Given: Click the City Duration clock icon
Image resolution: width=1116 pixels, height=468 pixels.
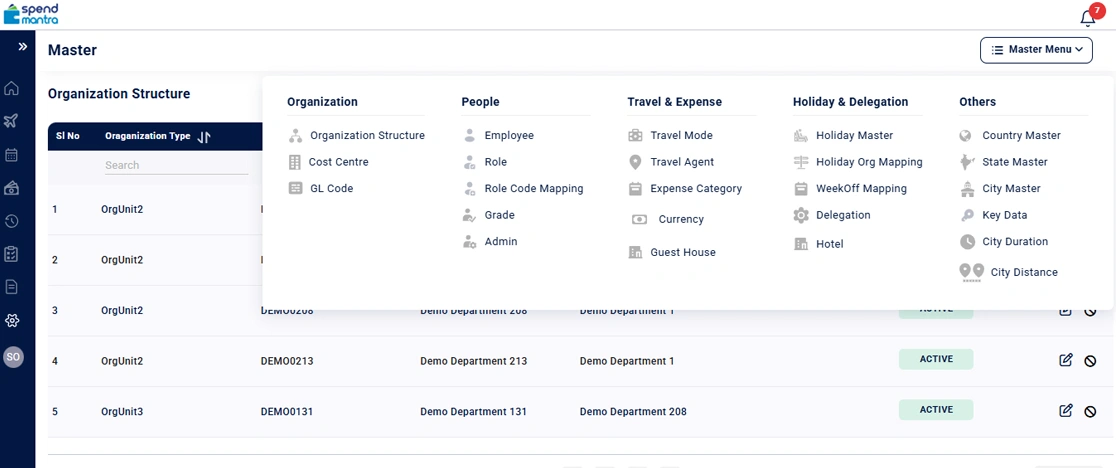Looking at the screenshot, I should pyautogui.click(x=967, y=242).
